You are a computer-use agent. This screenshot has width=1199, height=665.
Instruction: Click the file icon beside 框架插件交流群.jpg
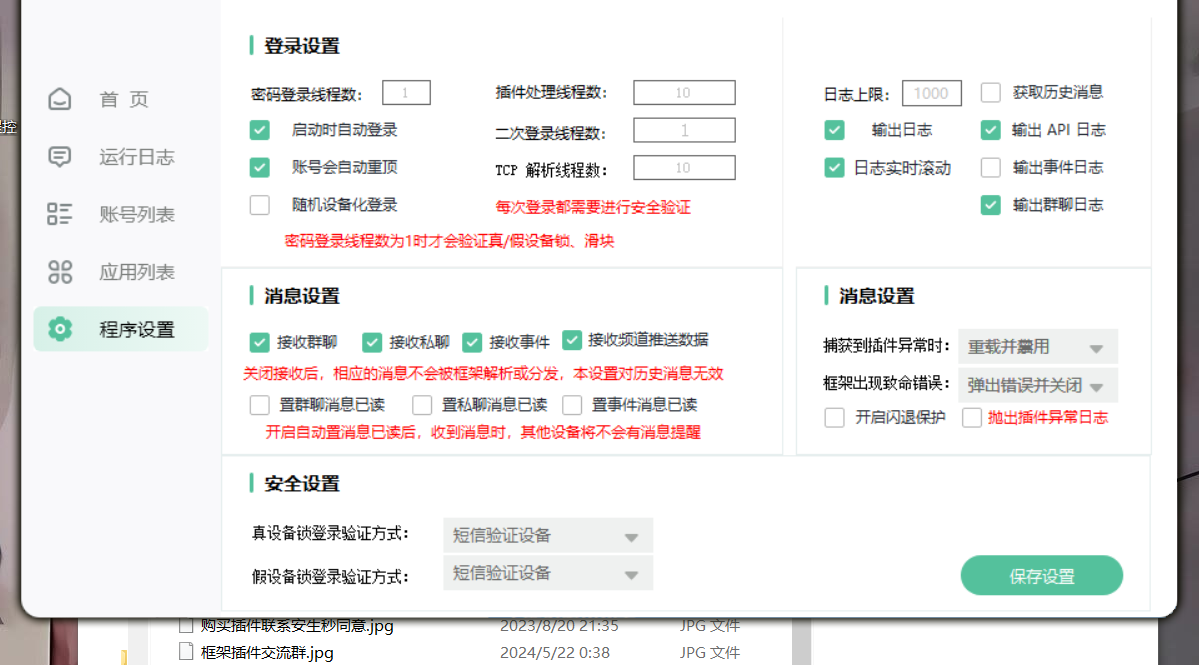click(x=185, y=651)
